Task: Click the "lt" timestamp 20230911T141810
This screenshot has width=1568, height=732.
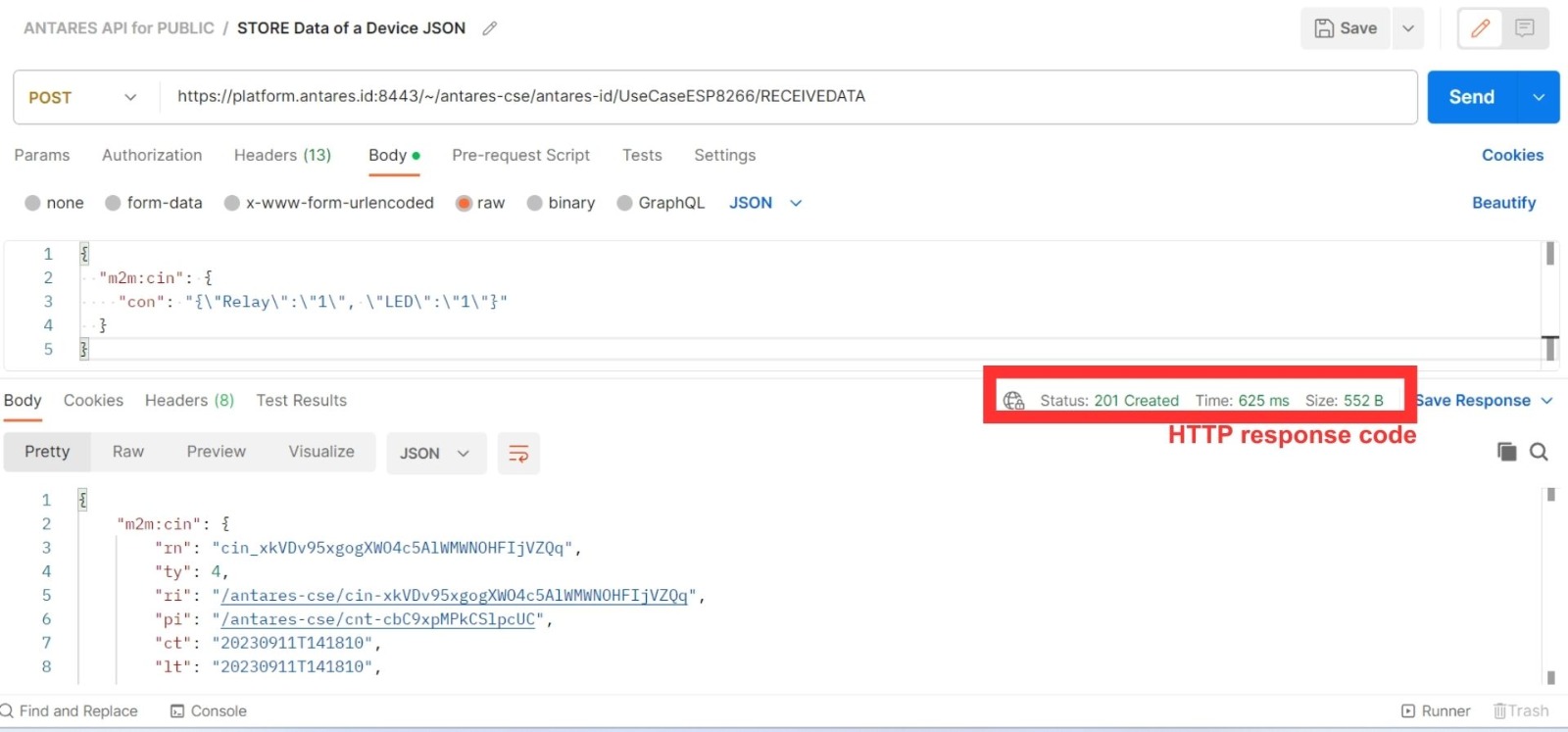Action: 292,666
